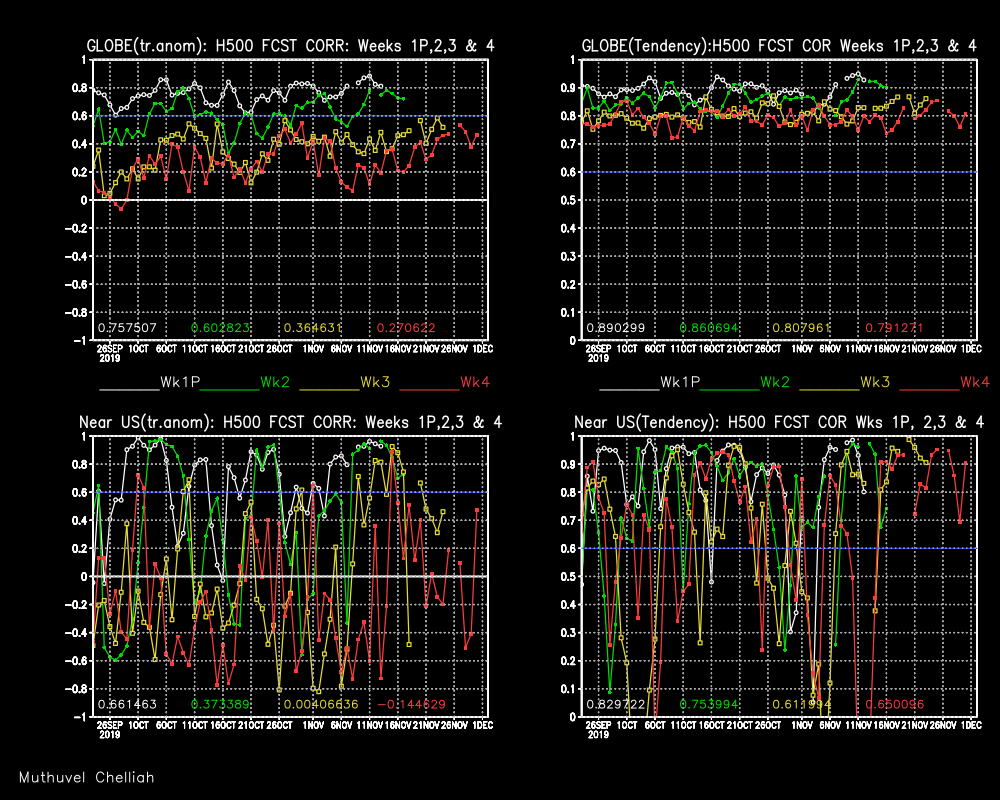The image size is (1000, 800).
Task: Click Wk1P label in GLOBE(tr.anom) legend
Action: (x=180, y=382)
